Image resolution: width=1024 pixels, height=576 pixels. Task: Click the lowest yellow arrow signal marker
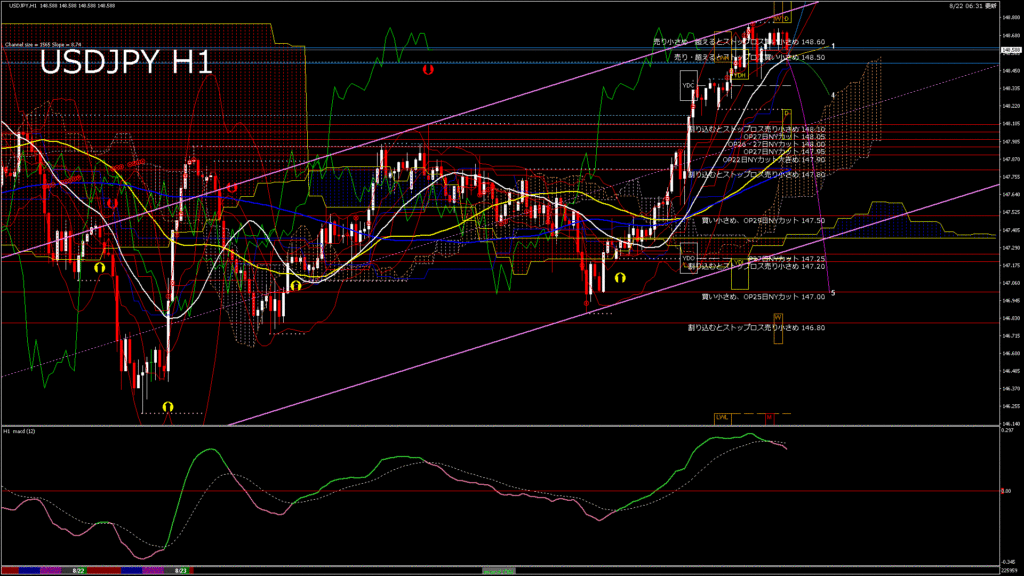coord(168,406)
